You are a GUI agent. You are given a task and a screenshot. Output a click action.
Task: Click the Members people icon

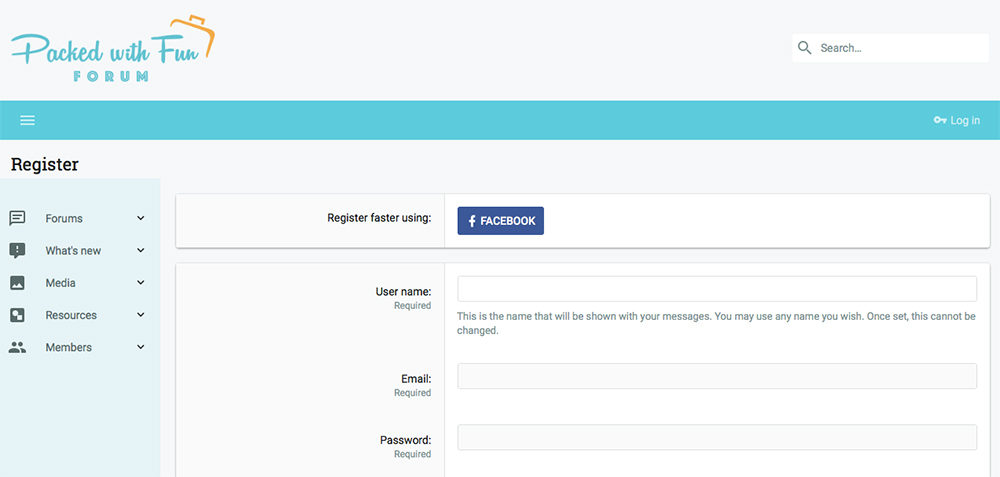[17, 348]
